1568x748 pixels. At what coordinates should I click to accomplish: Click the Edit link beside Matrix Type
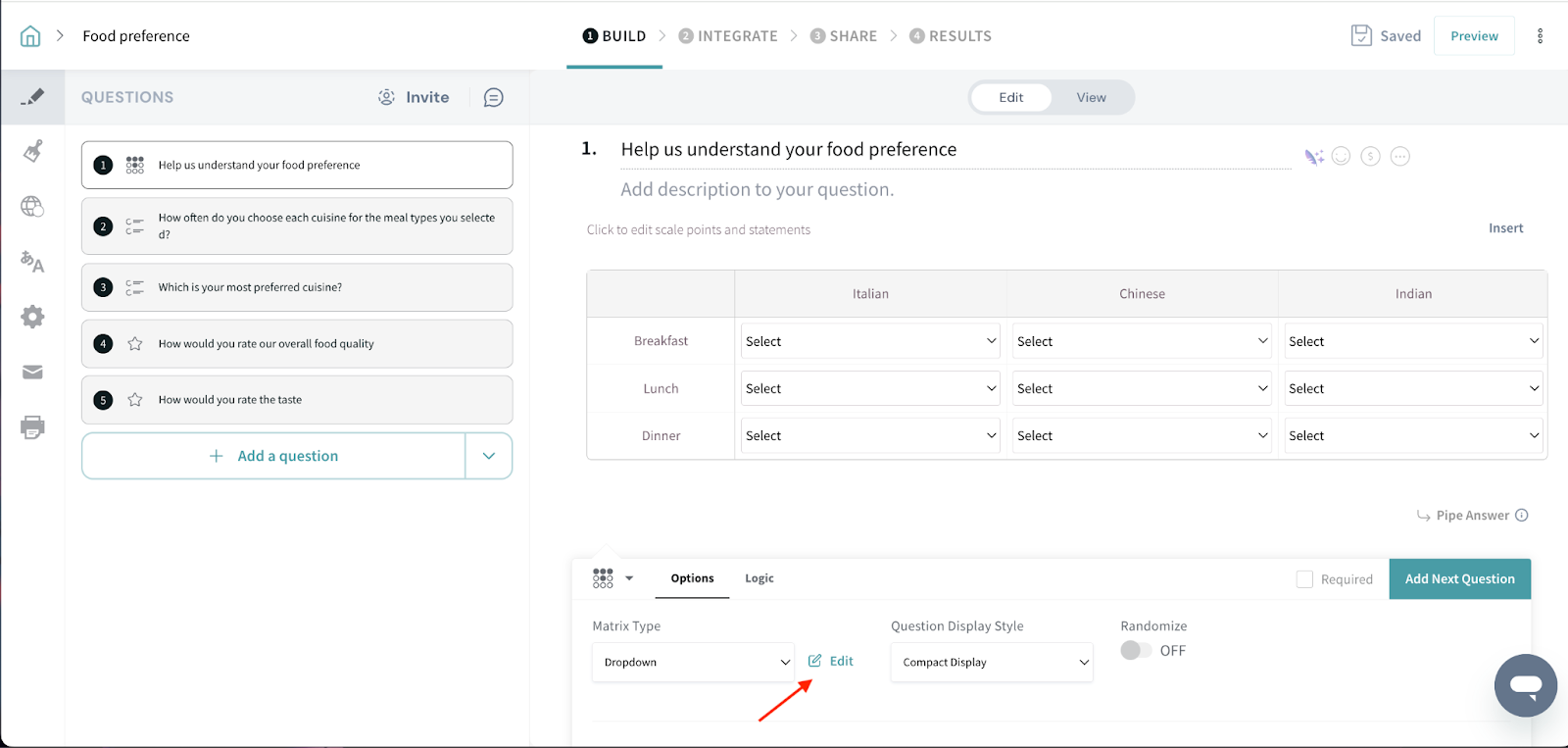(832, 662)
